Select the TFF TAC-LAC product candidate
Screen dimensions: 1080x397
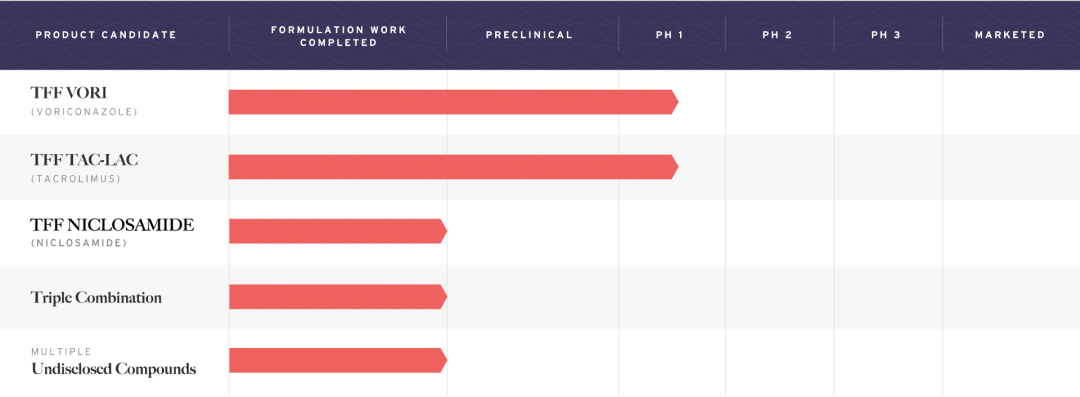84,160
